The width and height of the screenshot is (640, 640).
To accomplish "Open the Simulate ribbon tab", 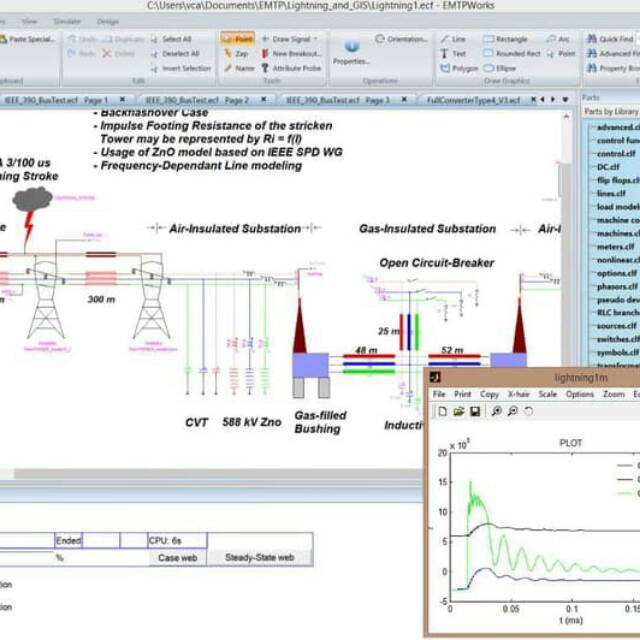I will click(67, 20).
